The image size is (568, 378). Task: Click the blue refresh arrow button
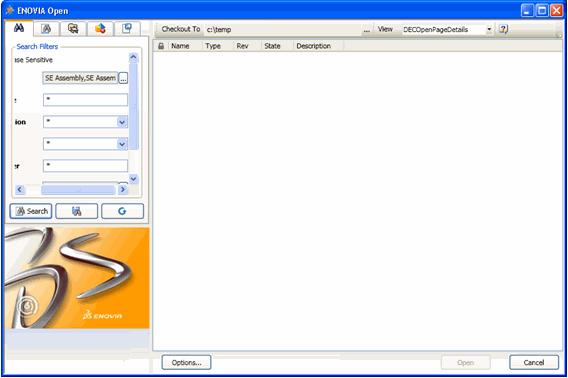(122, 211)
